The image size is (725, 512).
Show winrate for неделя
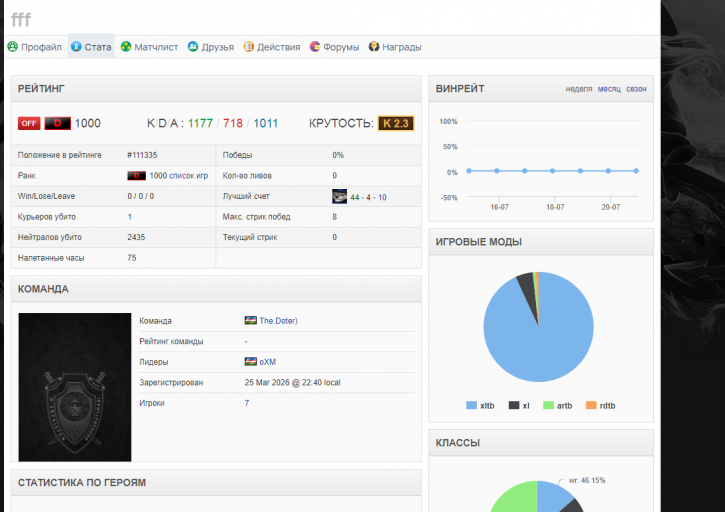578,89
